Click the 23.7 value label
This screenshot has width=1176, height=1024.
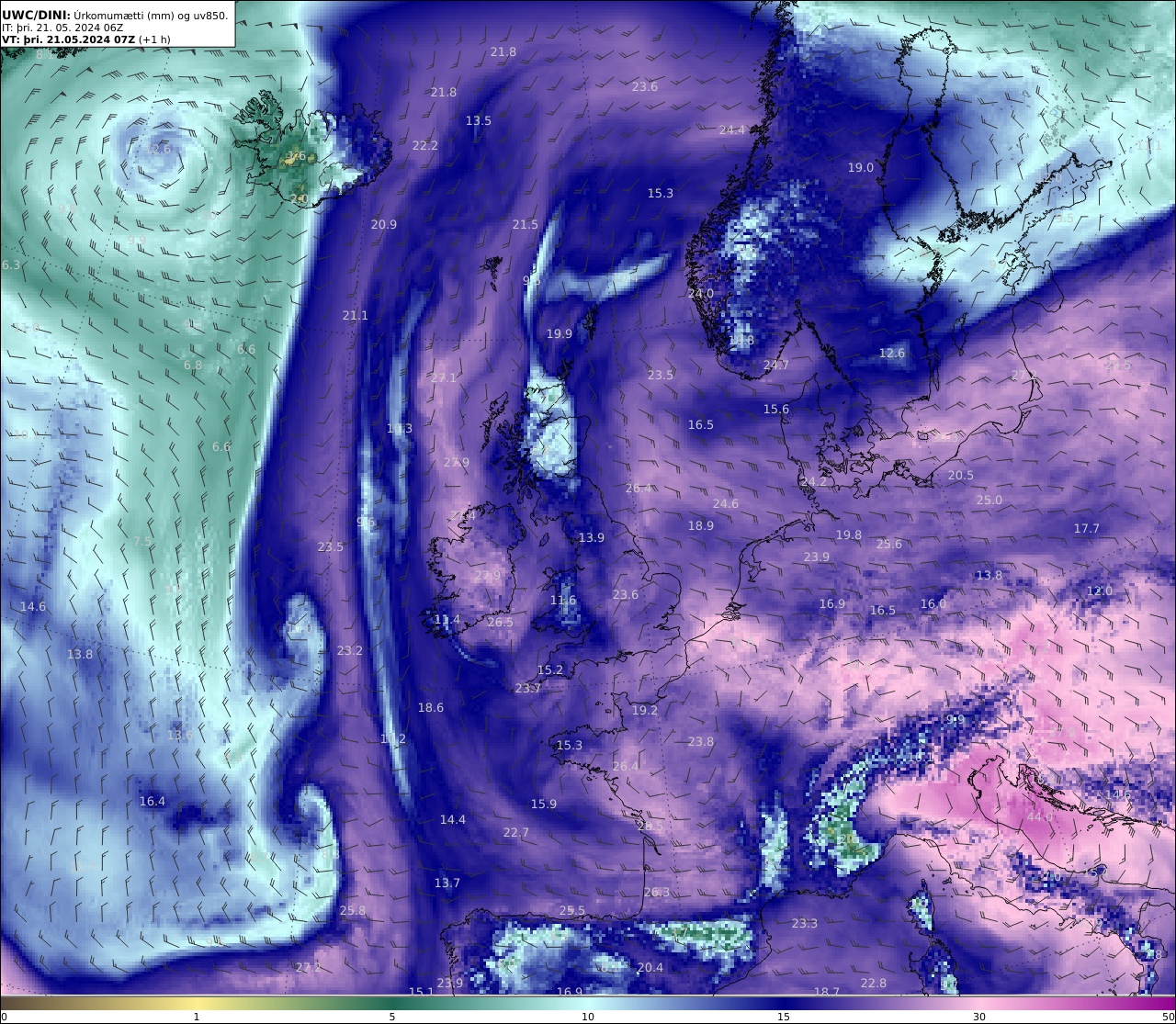tap(528, 689)
